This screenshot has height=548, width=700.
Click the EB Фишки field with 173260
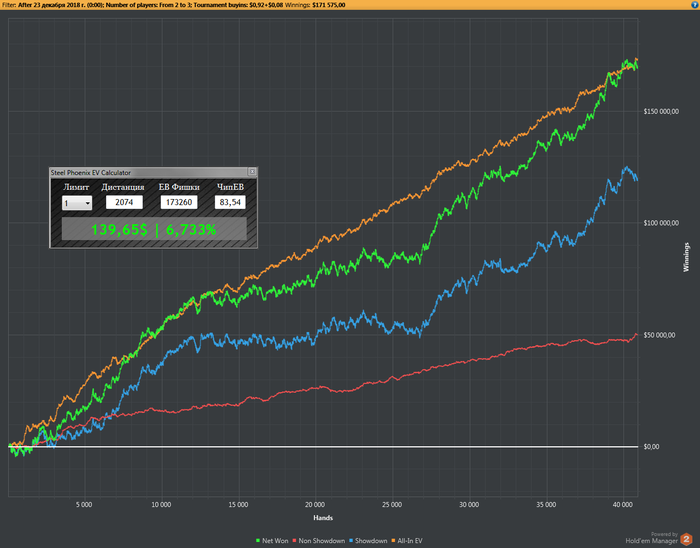pyautogui.click(x=179, y=202)
